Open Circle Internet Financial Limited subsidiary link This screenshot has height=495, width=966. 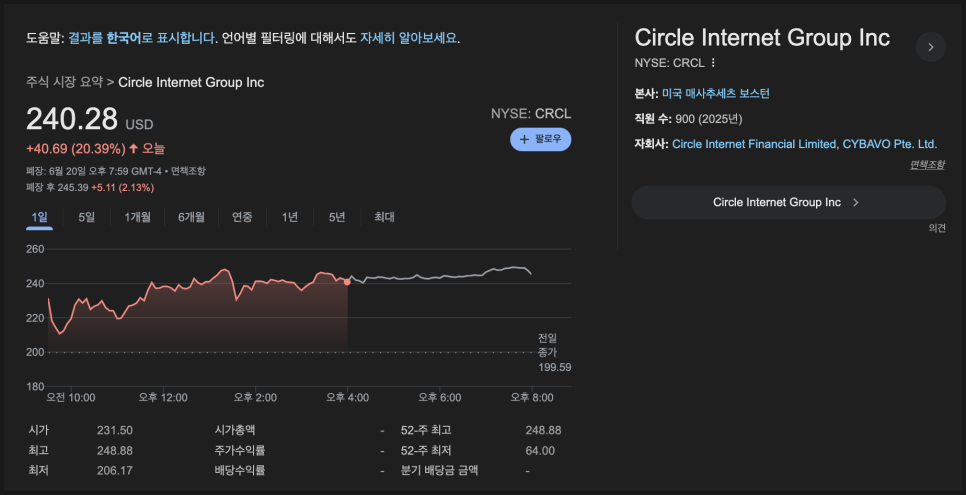pos(754,144)
